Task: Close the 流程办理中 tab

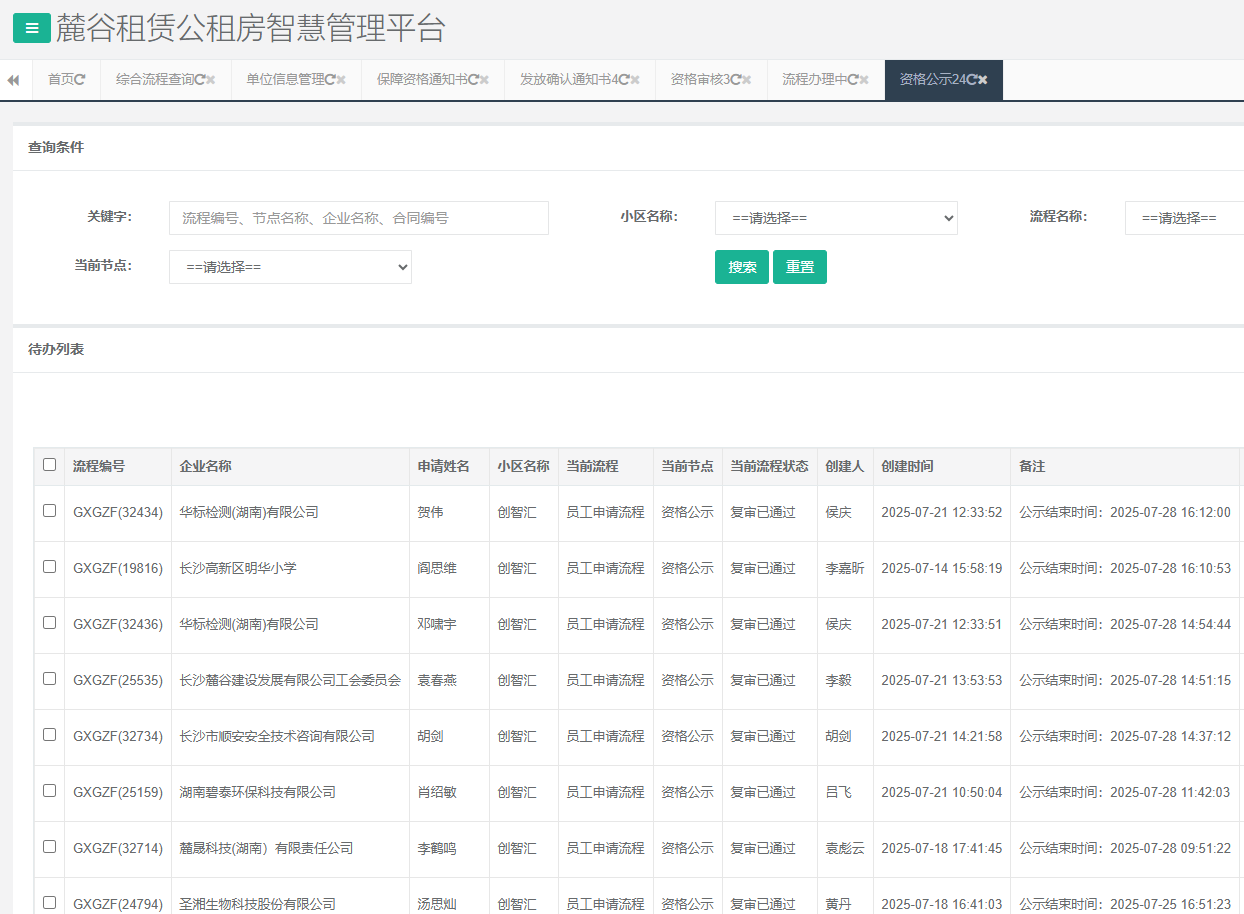Action: click(x=865, y=80)
